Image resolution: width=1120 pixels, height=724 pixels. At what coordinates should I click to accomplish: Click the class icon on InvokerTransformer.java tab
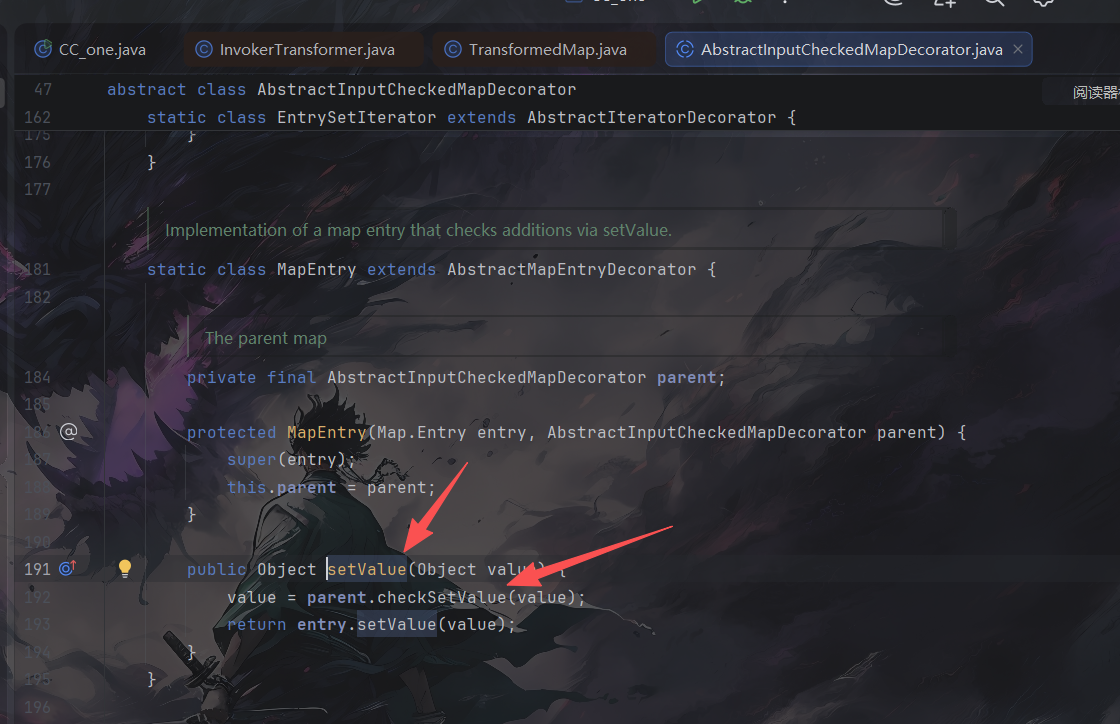[204, 49]
